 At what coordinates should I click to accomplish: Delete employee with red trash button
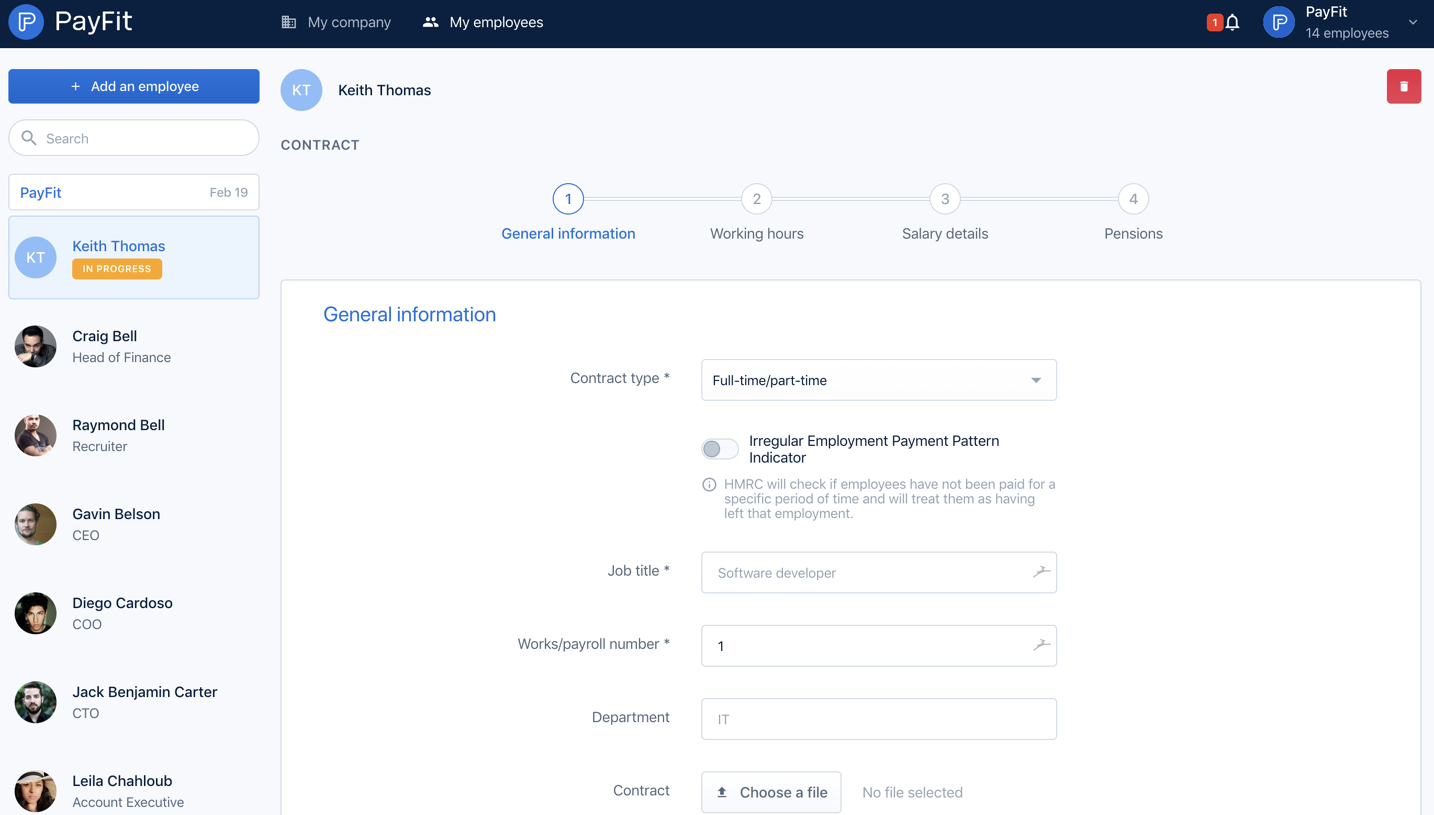click(x=1403, y=86)
